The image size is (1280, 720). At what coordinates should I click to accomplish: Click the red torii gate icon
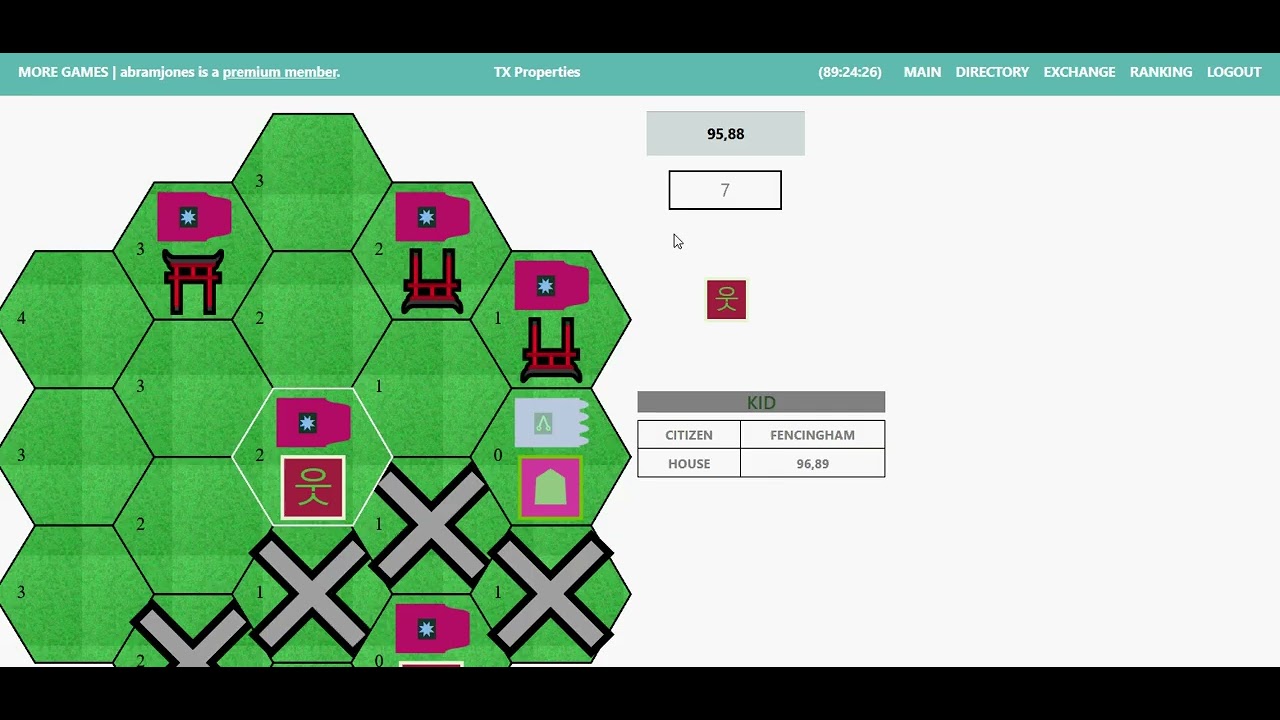point(193,283)
